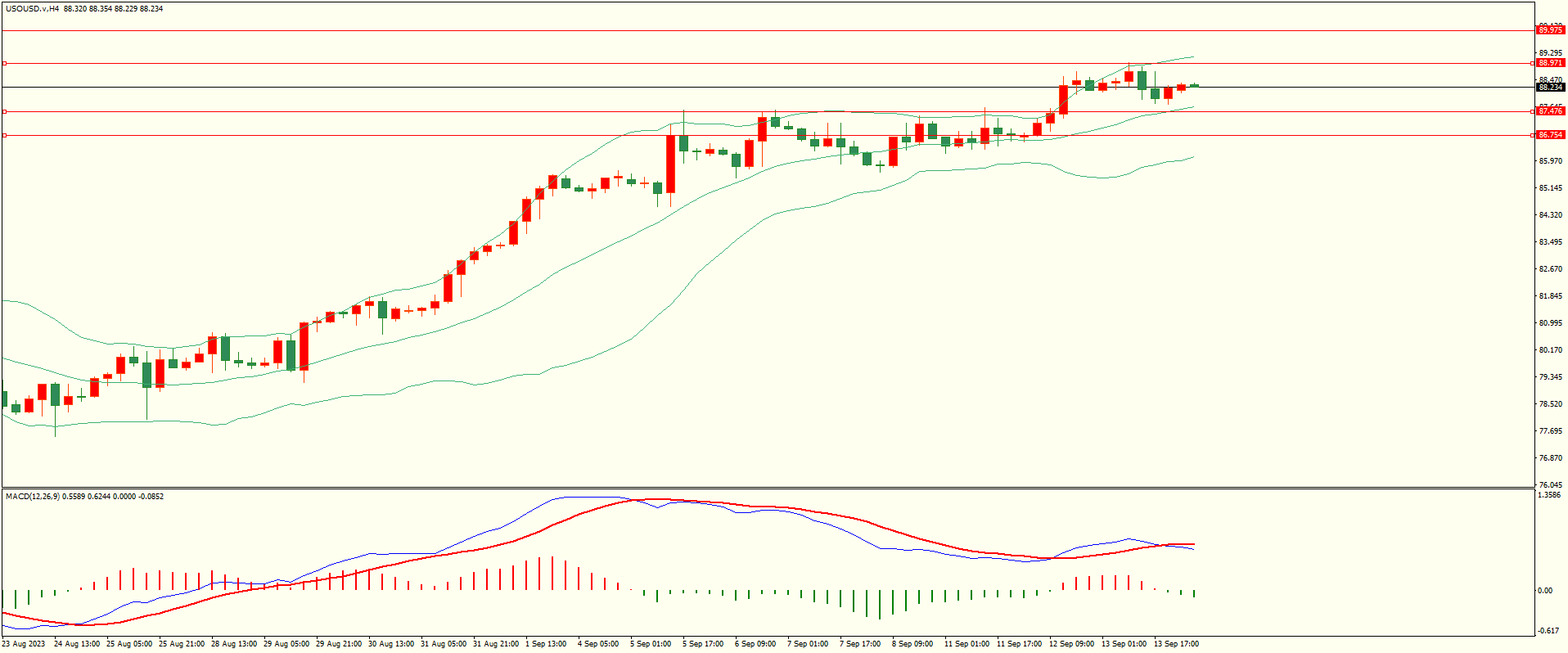The height and width of the screenshot is (653, 1568).
Task: Click the 8 Sep 09:00 time axis label
Action: click(x=912, y=644)
